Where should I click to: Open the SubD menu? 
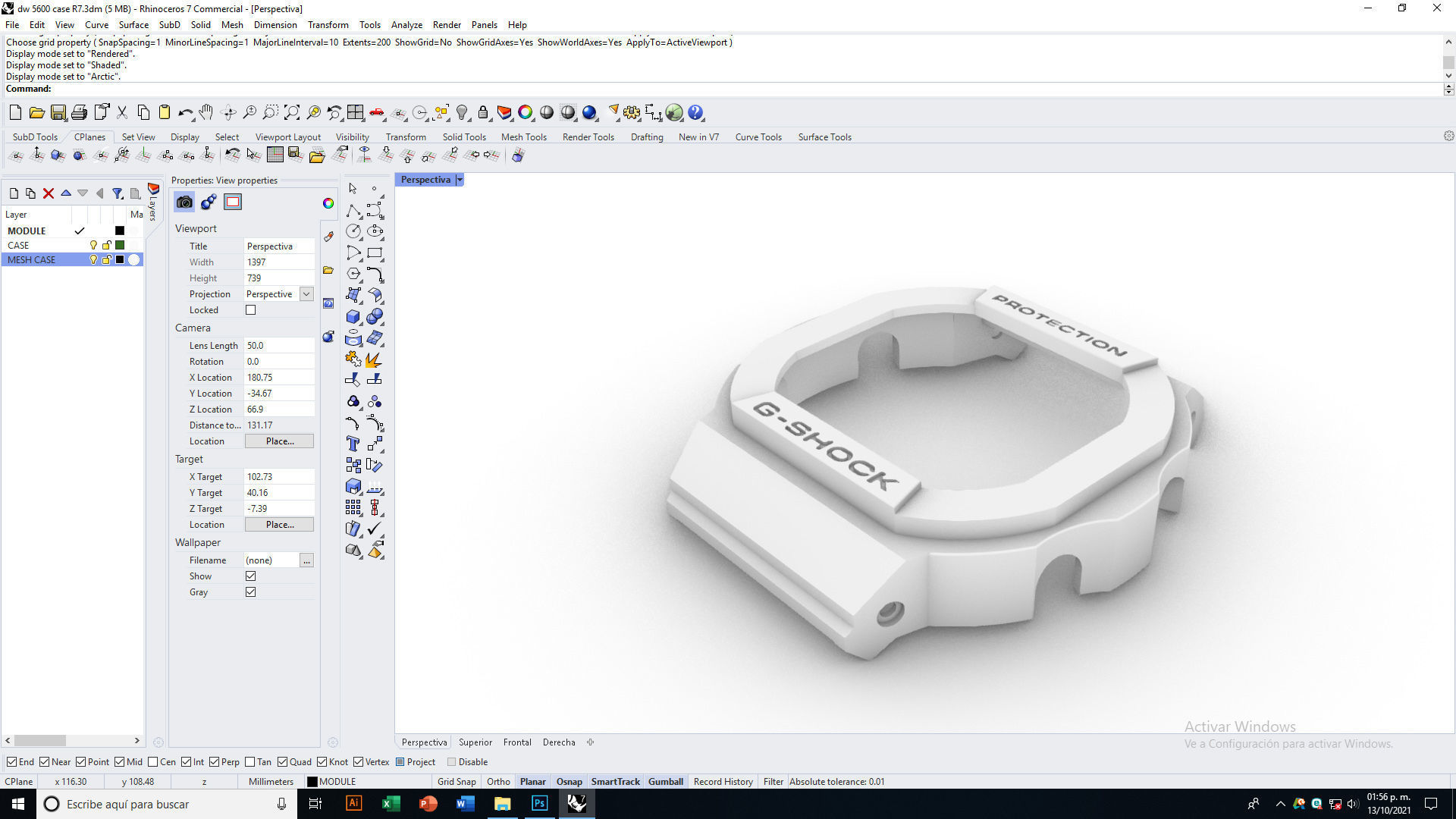[170, 25]
